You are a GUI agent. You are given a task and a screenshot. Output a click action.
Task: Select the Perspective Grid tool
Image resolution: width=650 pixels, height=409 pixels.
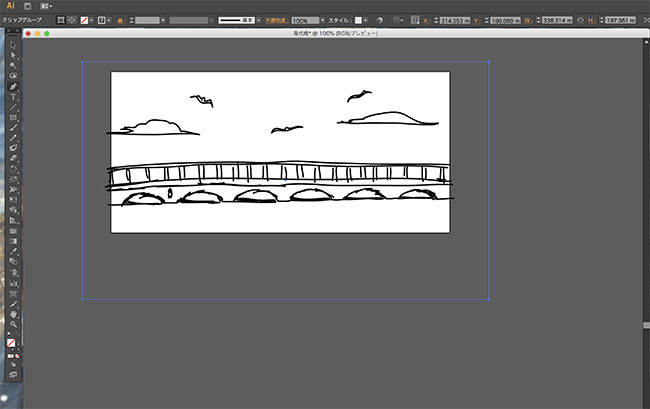coord(13,220)
